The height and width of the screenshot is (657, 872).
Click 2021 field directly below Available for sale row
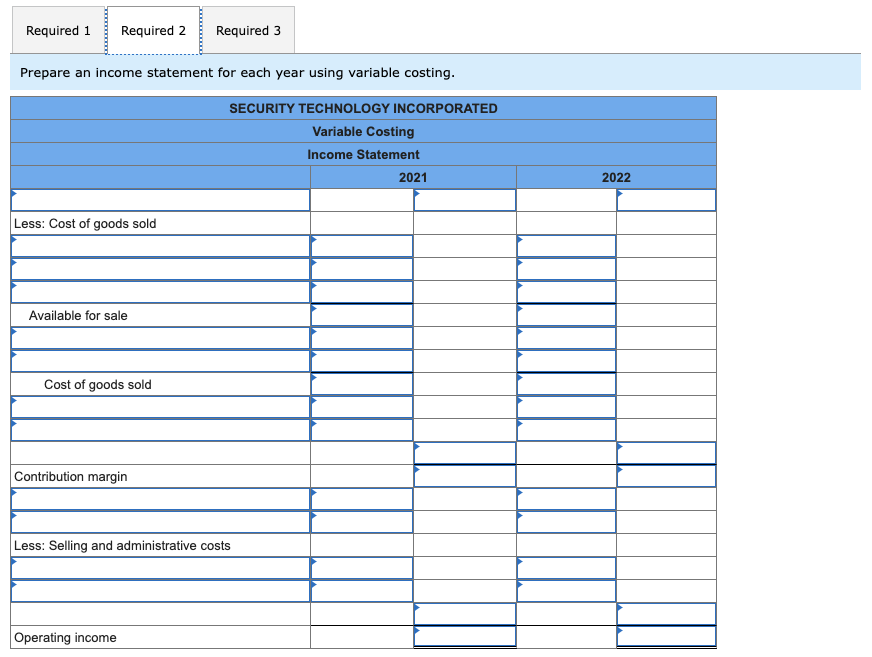click(362, 338)
